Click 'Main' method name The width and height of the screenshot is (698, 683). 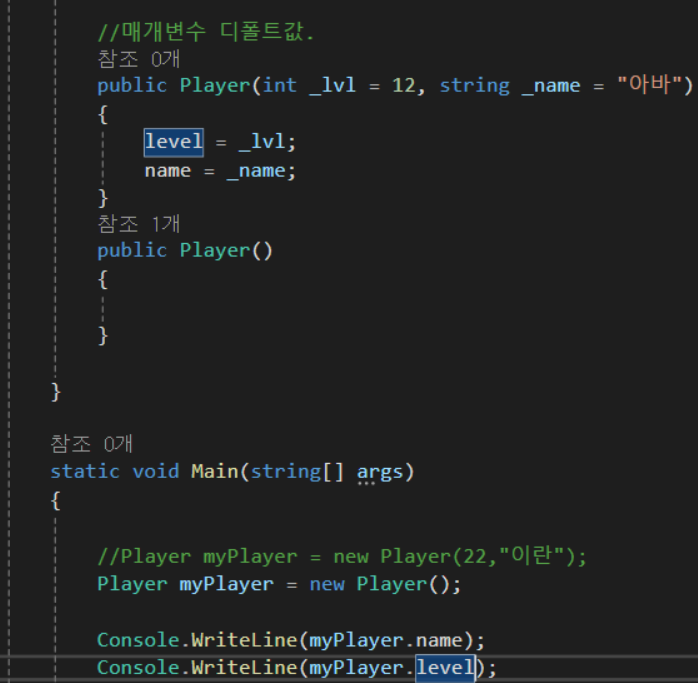pyautogui.click(x=215, y=471)
